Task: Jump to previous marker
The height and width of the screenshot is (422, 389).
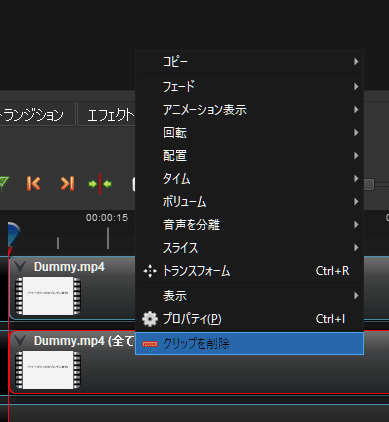Action: click(33, 183)
